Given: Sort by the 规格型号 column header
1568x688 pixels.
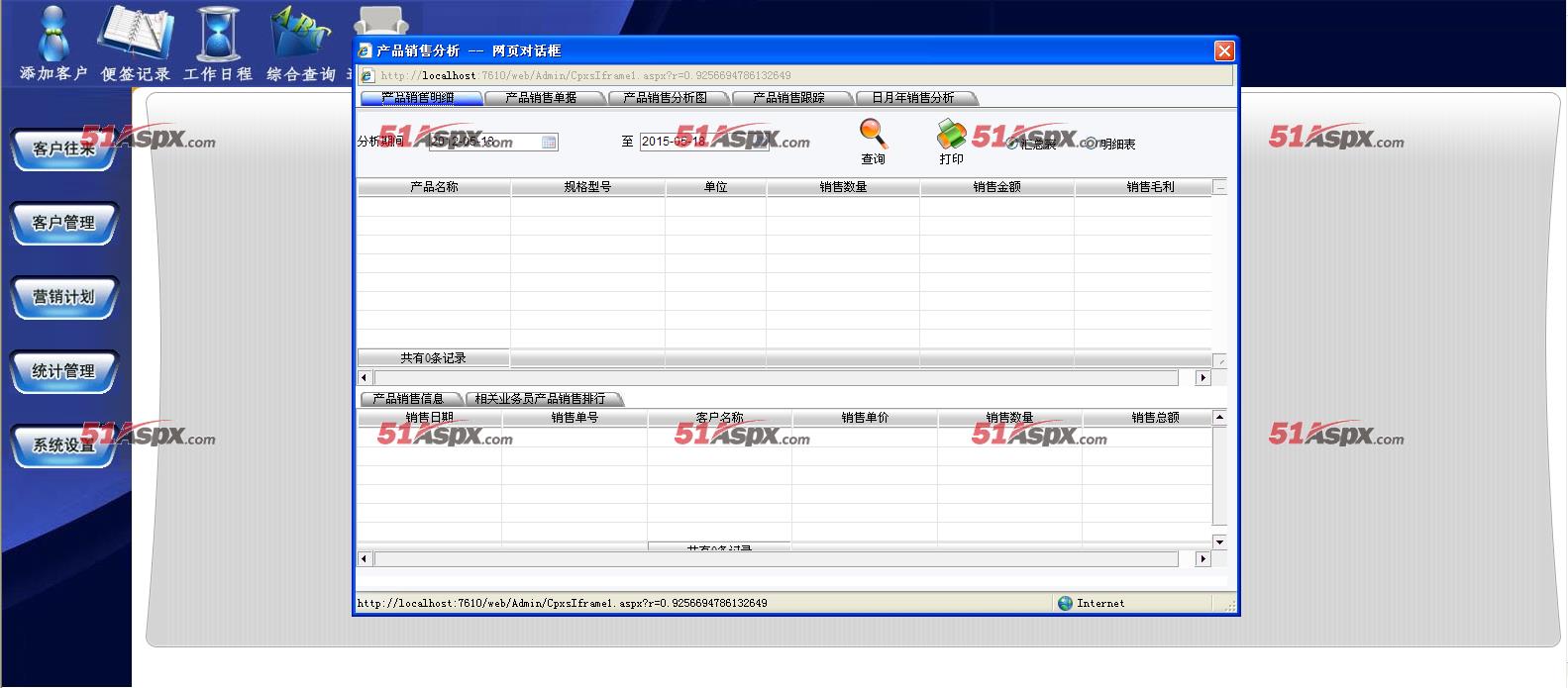Looking at the screenshot, I should 587,187.
